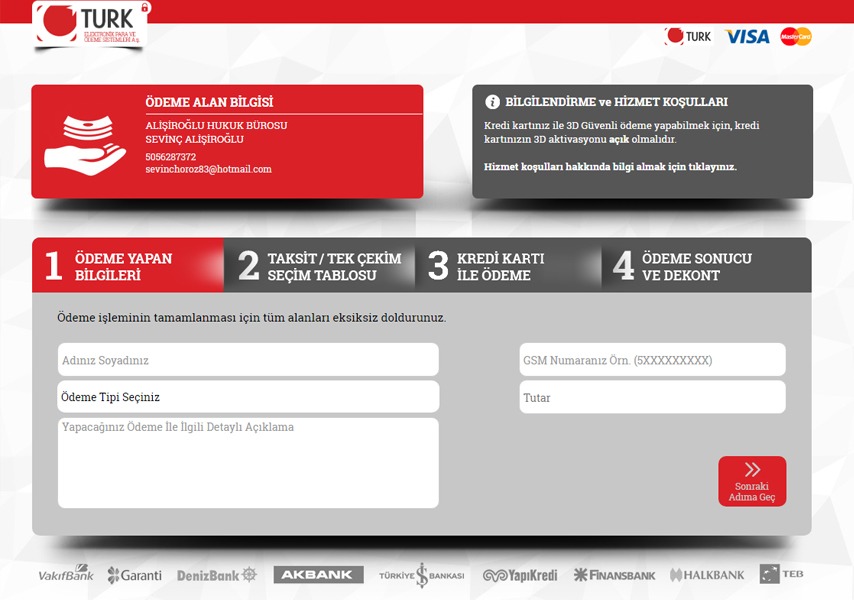
Task: Click the SEVİNÇ ALİŞİROĞLU name text
Action: [x=194, y=139]
